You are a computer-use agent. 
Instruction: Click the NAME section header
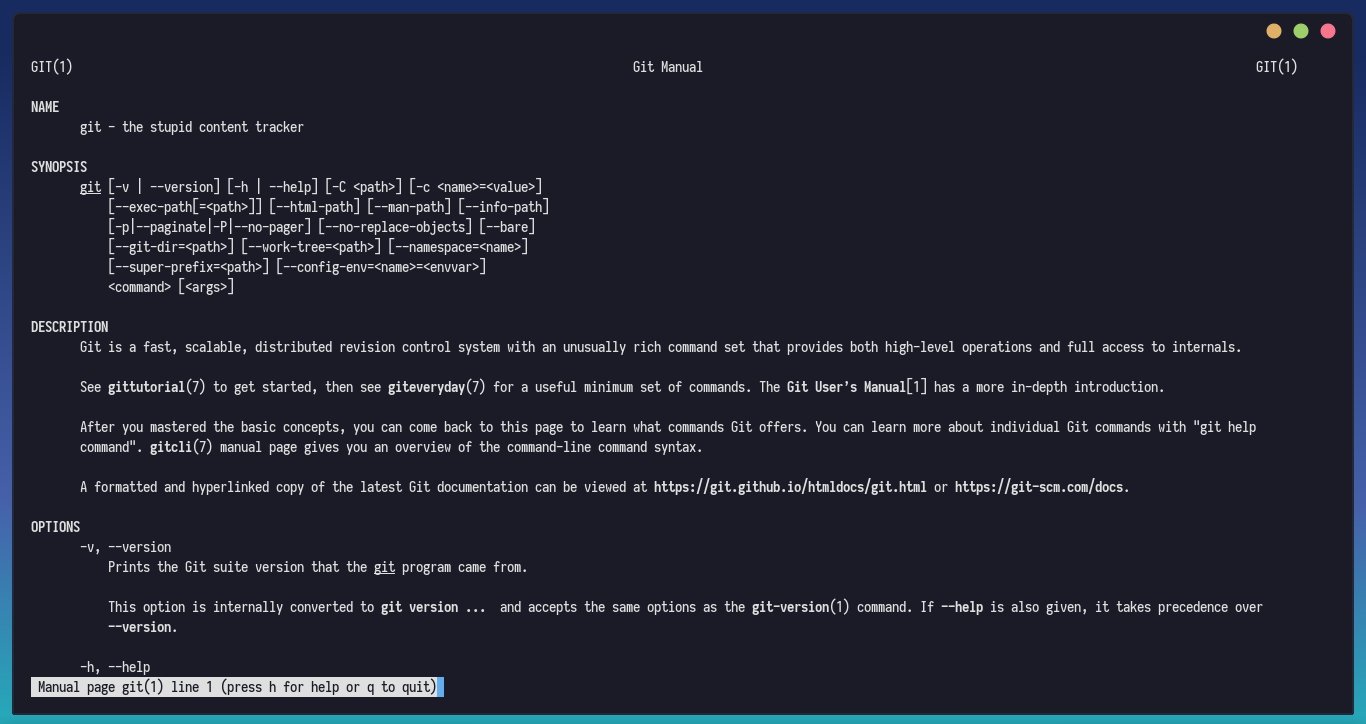point(45,106)
